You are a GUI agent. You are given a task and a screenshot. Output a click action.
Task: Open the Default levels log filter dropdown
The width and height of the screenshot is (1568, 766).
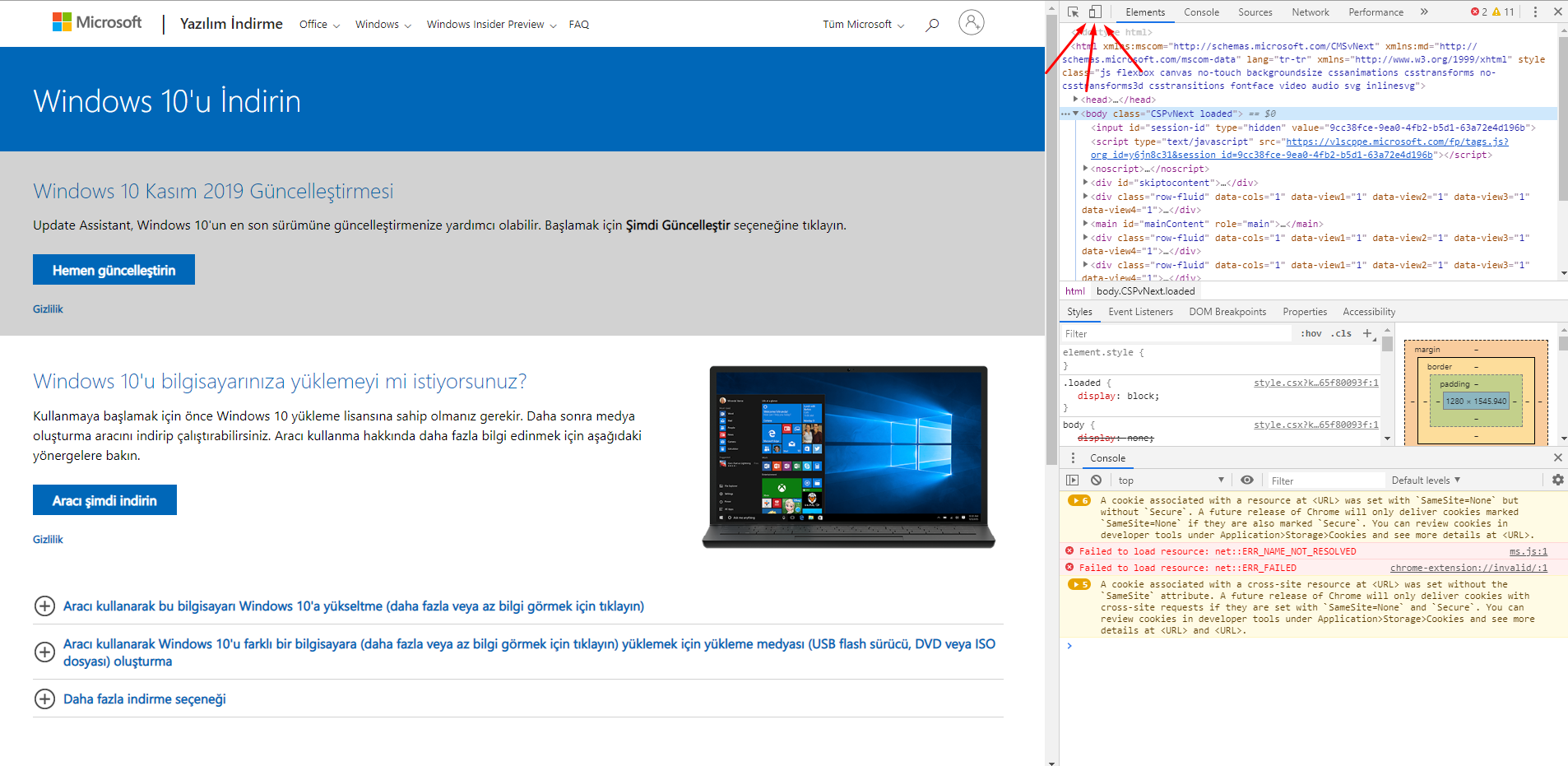[x=1426, y=480]
